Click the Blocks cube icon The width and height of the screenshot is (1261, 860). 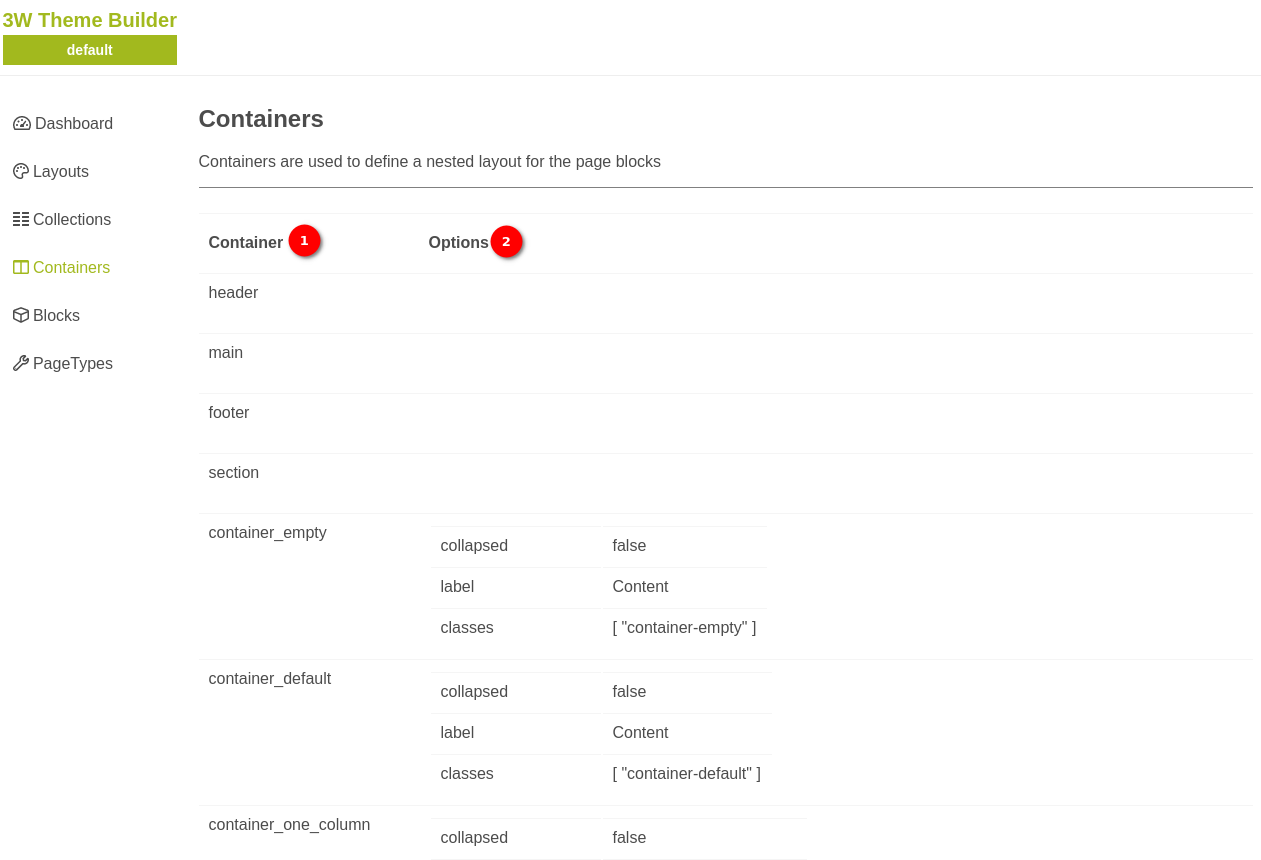point(21,316)
